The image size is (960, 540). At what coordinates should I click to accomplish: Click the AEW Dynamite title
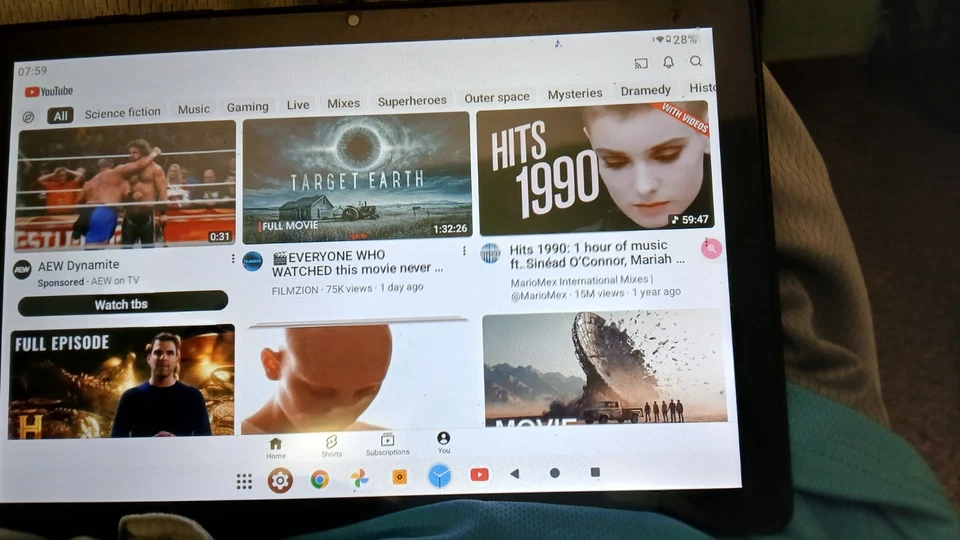pyautogui.click(x=78, y=265)
